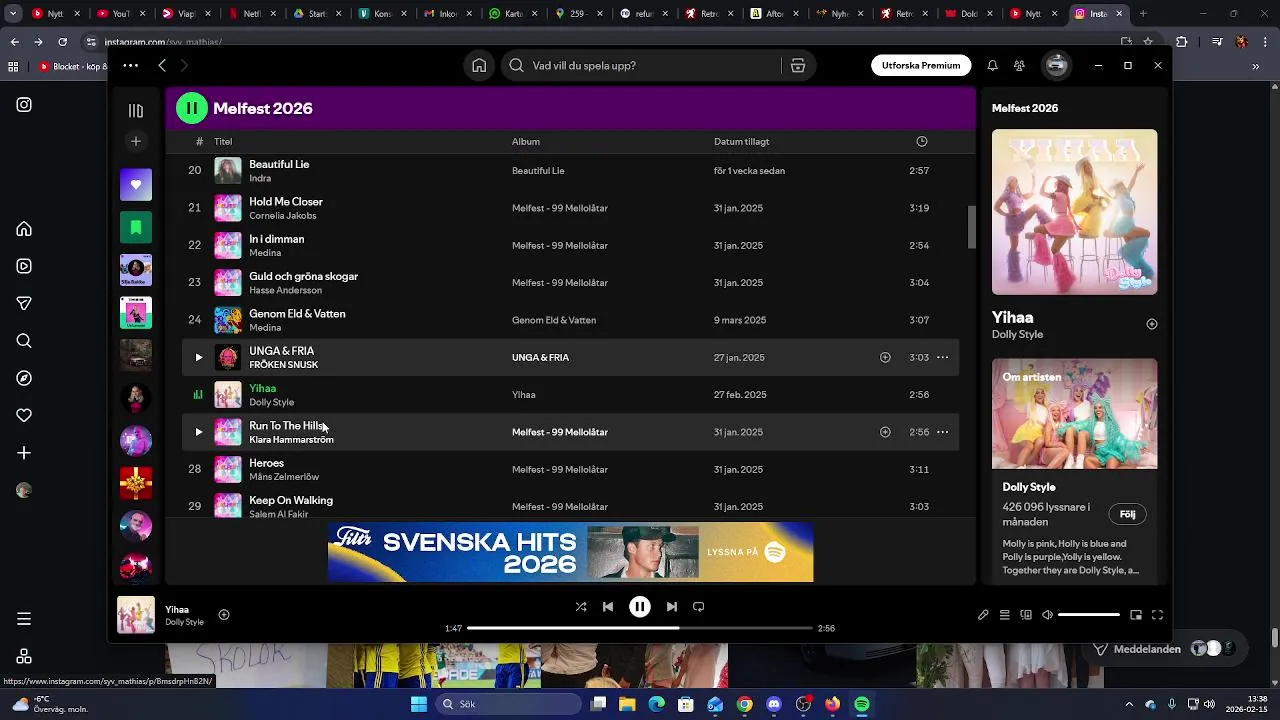Viewport: 1280px width, 720px height.
Task: Switch to Inkorg Gmail browser tab
Action: (446, 14)
